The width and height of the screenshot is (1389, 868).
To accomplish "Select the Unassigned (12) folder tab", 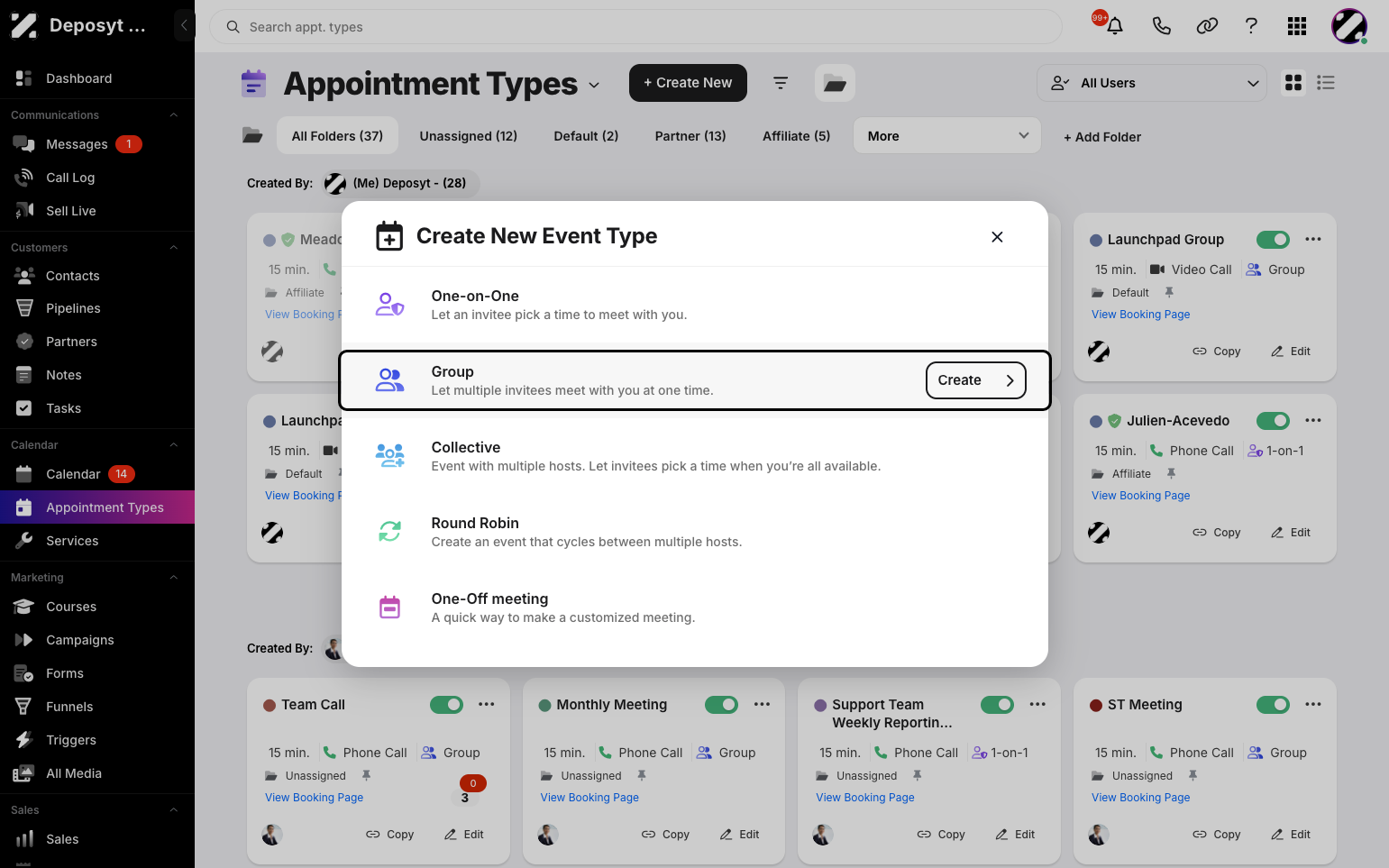I will coord(469,136).
